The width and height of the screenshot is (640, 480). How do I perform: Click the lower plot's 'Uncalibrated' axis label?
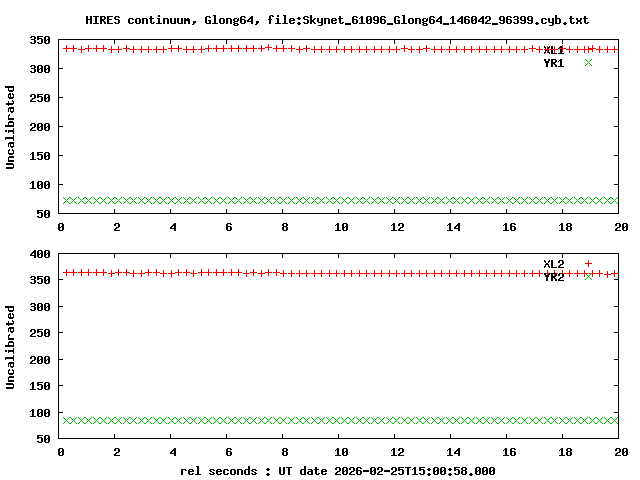(11, 346)
